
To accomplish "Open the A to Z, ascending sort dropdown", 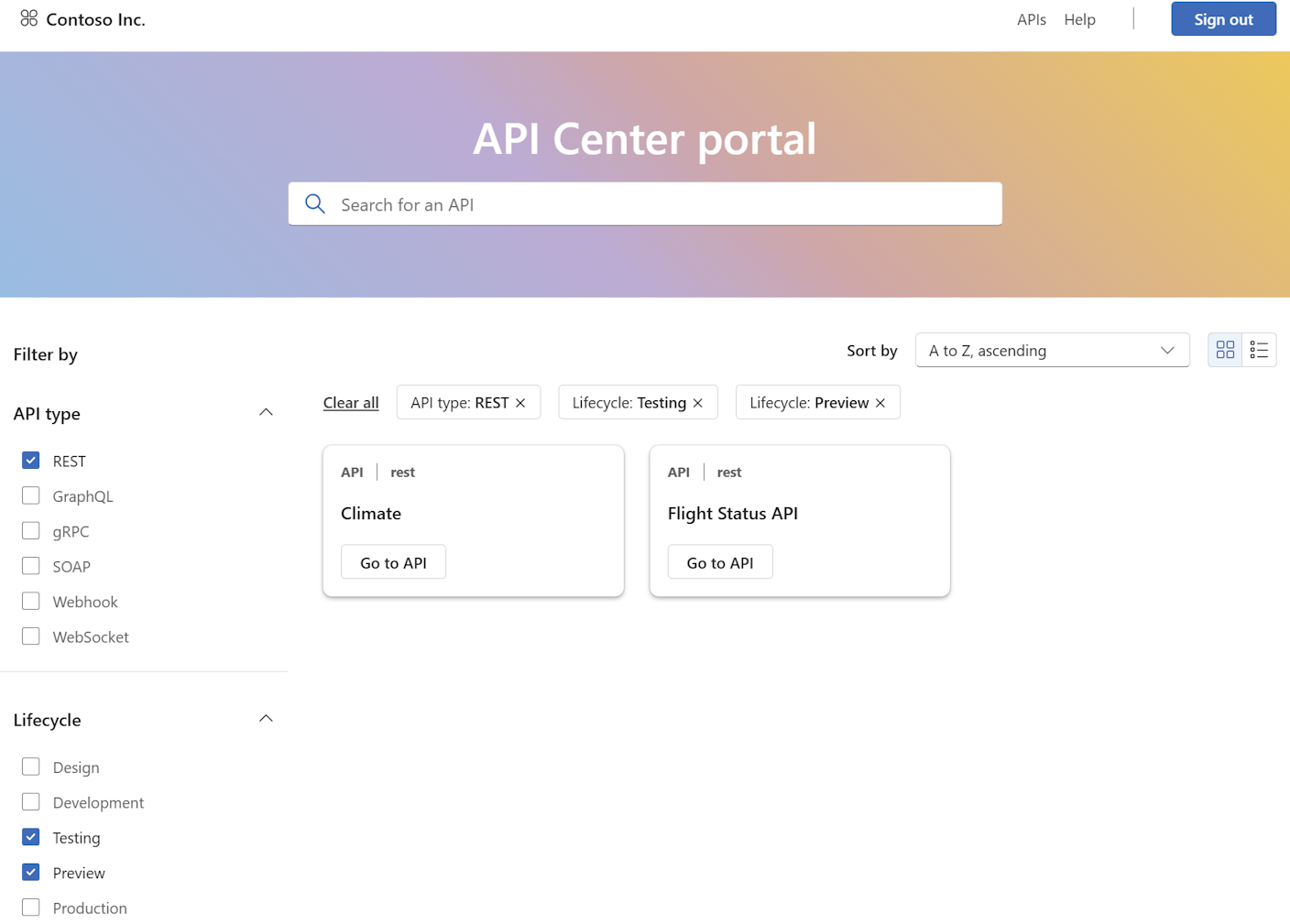I will tap(1052, 350).
